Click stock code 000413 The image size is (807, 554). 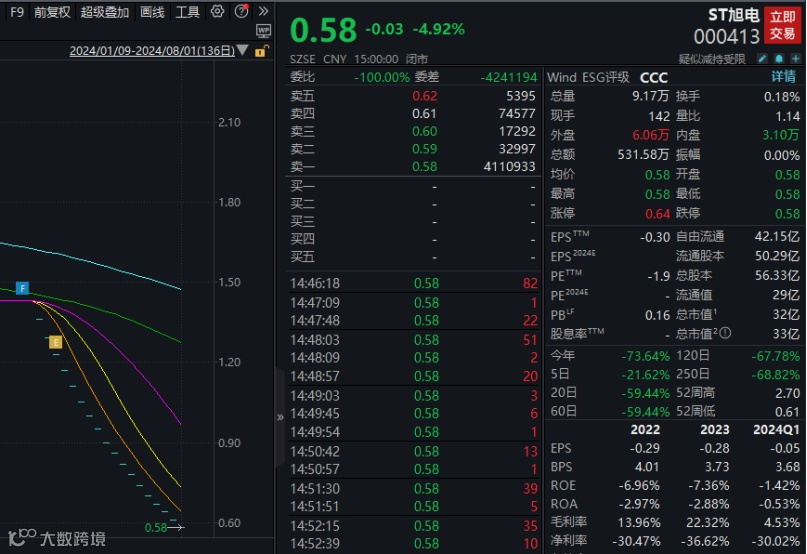point(727,37)
